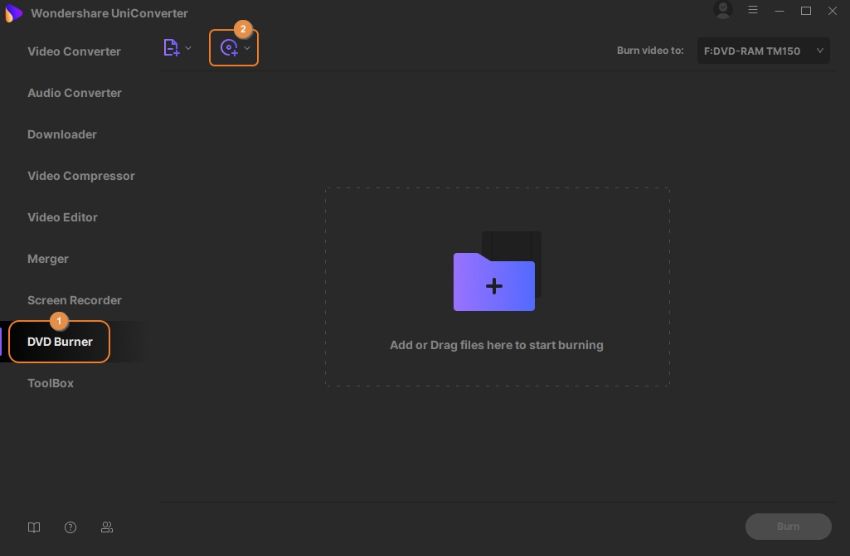Expand the add files dropdown arrow
Screen dimensions: 850x556
188,48
